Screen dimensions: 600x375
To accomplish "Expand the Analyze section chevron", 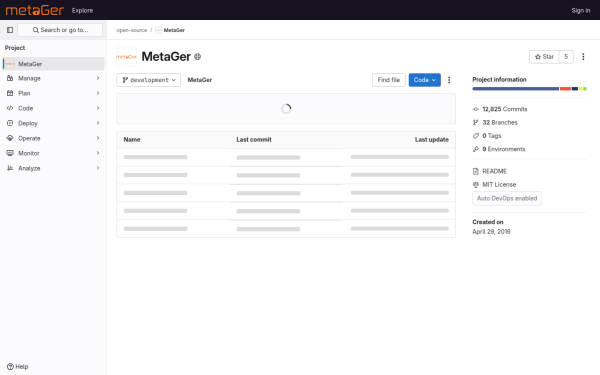I will pos(98,168).
